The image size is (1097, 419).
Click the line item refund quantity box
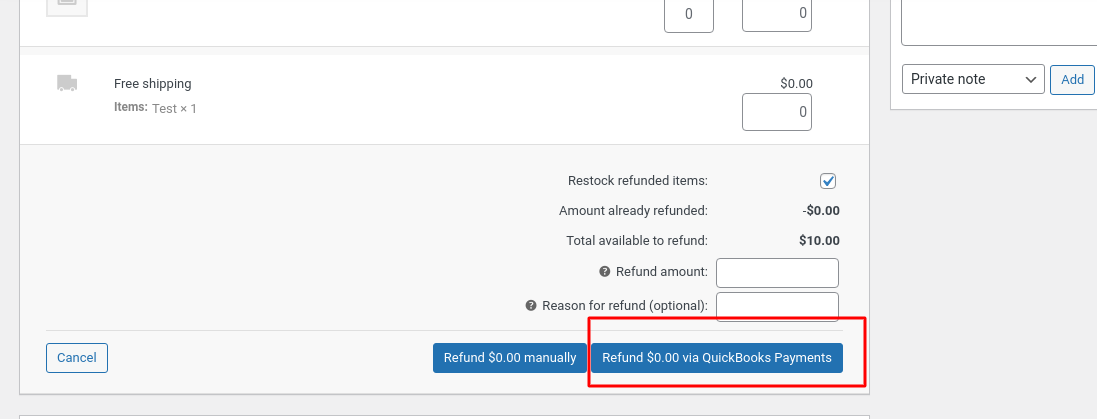tap(689, 15)
